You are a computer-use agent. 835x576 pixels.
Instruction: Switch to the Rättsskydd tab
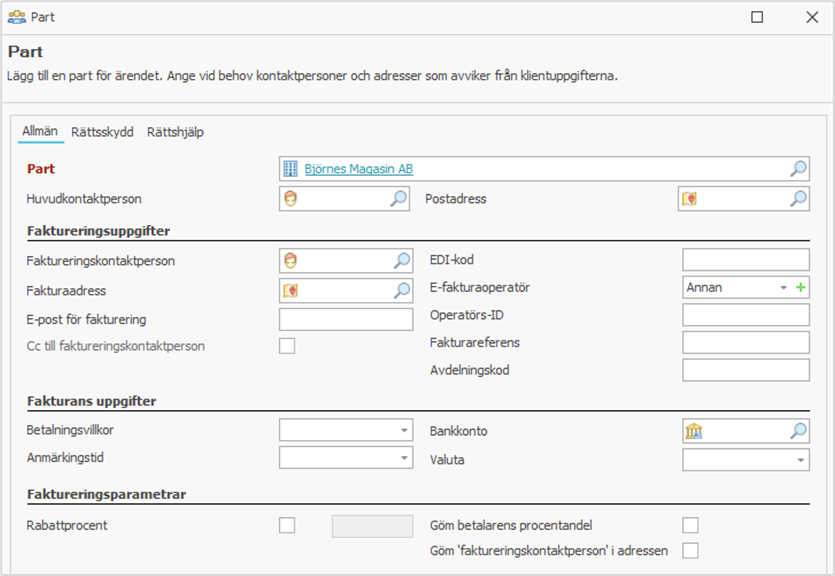(102, 132)
